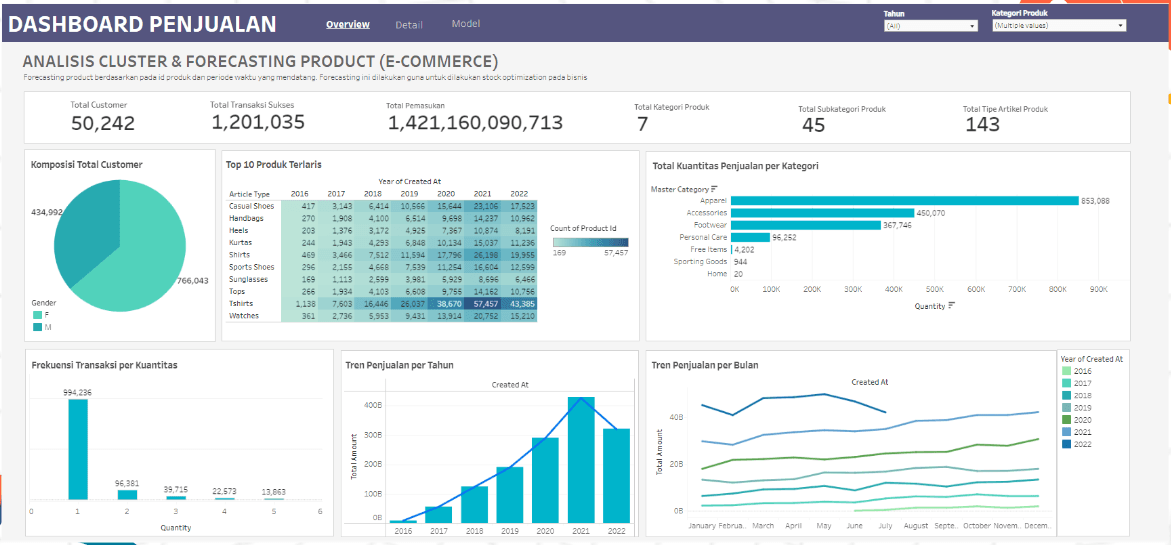Click the Article Type column header
The height and width of the screenshot is (545, 1171).
pyautogui.click(x=249, y=194)
